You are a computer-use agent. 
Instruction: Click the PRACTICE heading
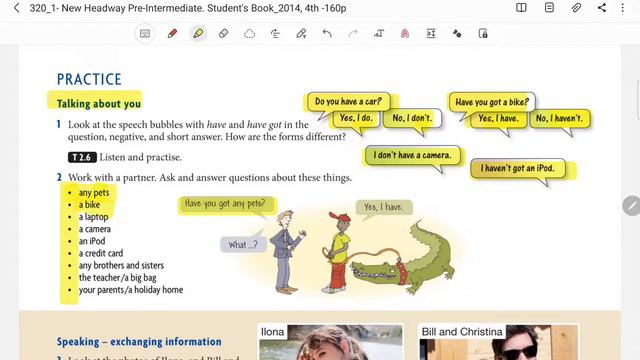pyautogui.click(x=89, y=79)
